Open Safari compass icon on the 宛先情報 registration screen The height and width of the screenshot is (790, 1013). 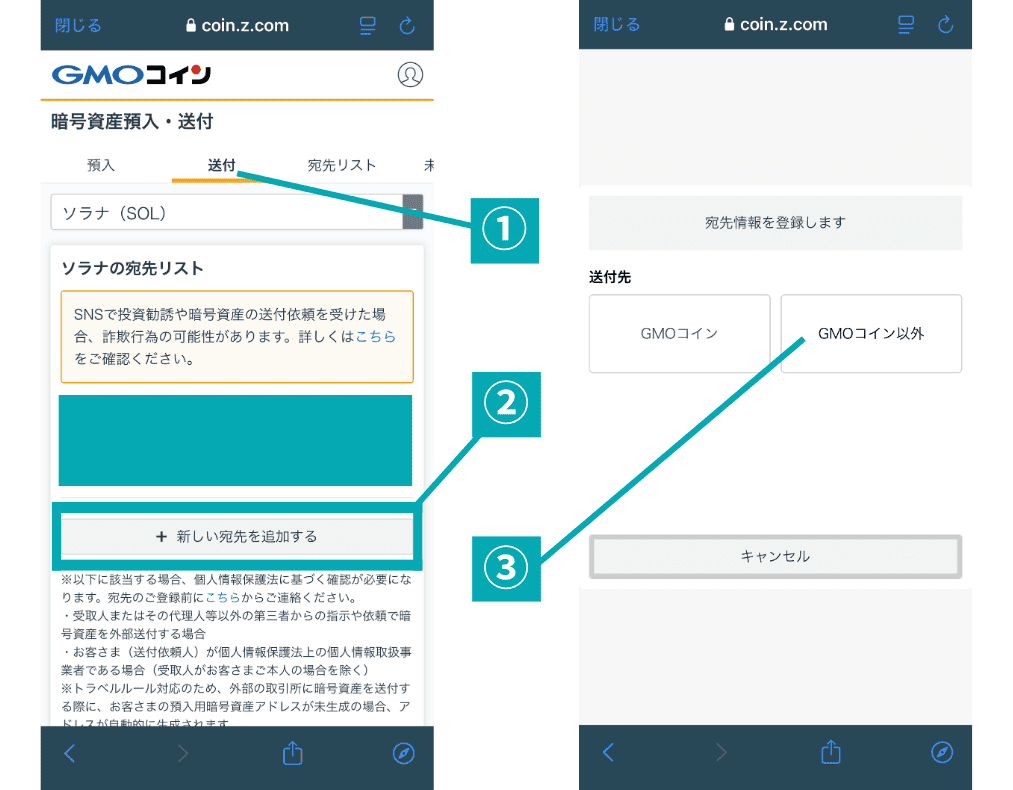click(x=942, y=753)
